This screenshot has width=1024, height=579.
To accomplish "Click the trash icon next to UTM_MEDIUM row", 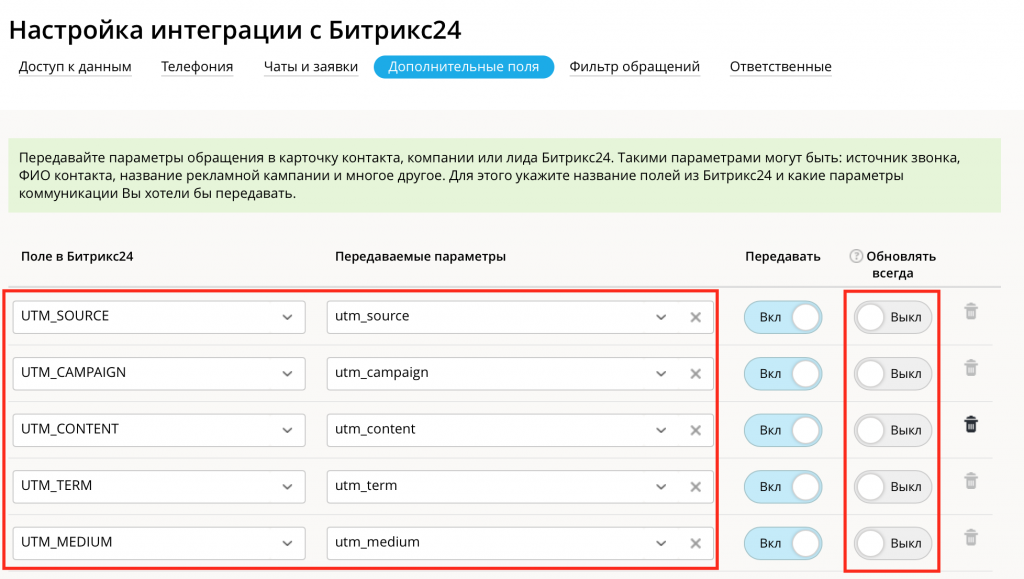I will (969, 537).
